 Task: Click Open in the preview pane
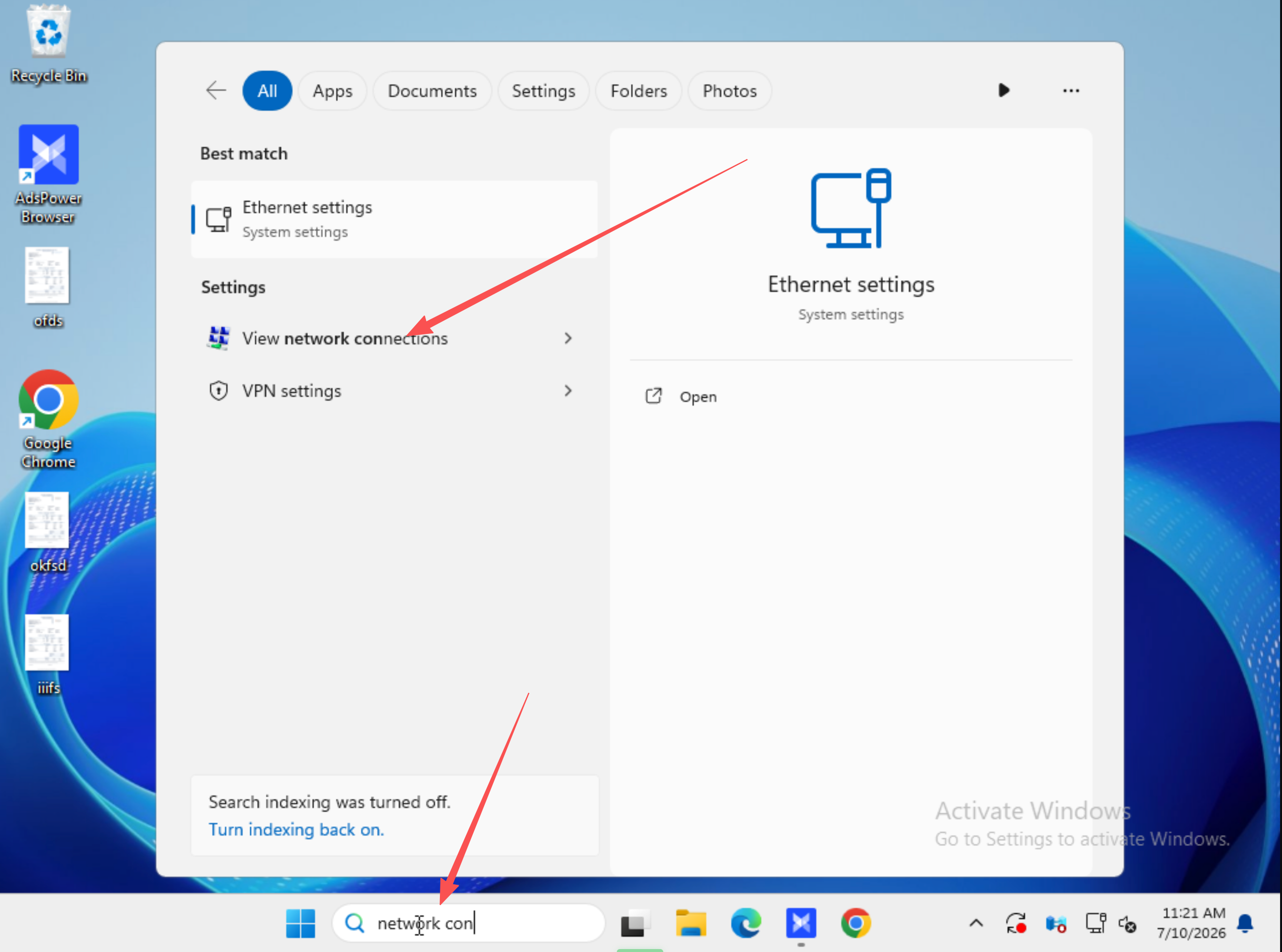(680, 396)
